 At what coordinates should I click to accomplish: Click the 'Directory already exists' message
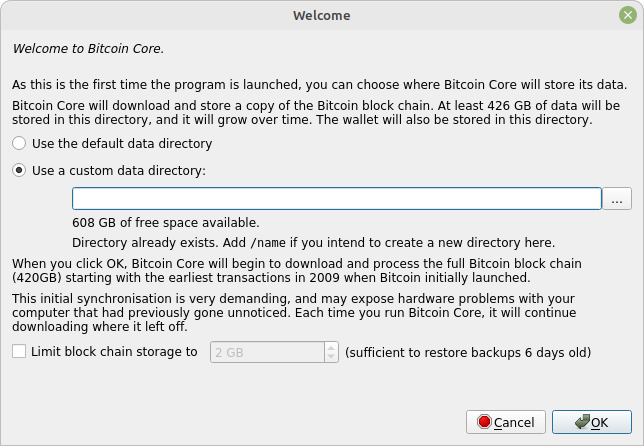click(x=313, y=243)
